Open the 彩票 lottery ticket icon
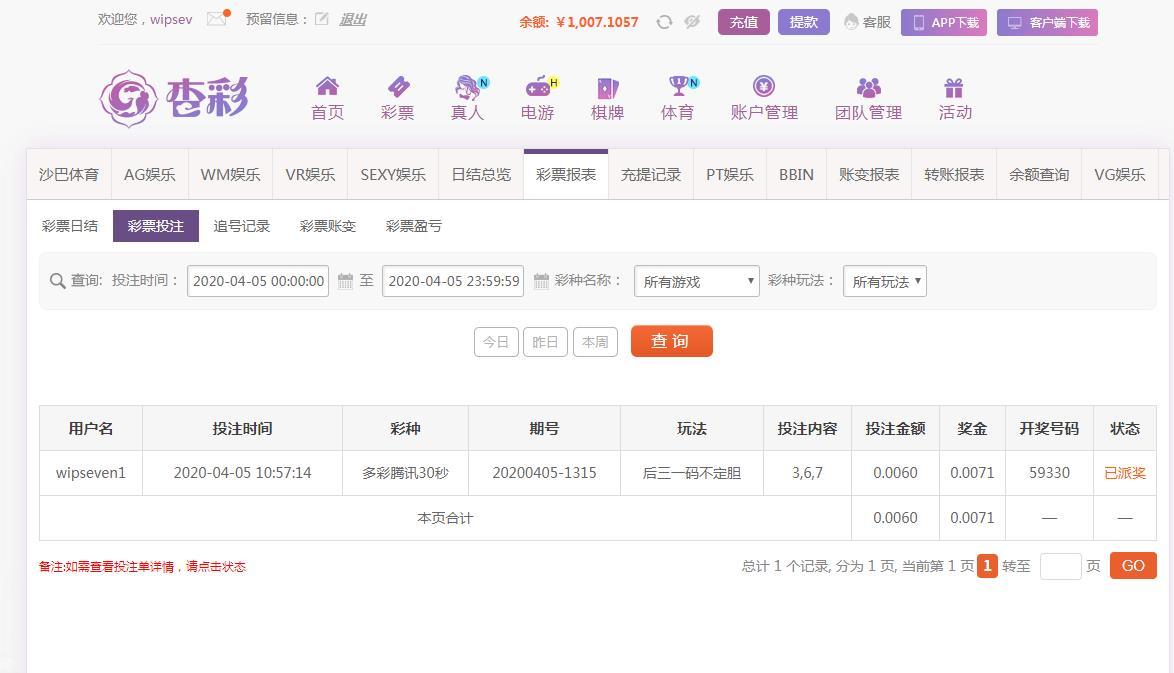Viewport: 1174px width, 673px height. 397,87
